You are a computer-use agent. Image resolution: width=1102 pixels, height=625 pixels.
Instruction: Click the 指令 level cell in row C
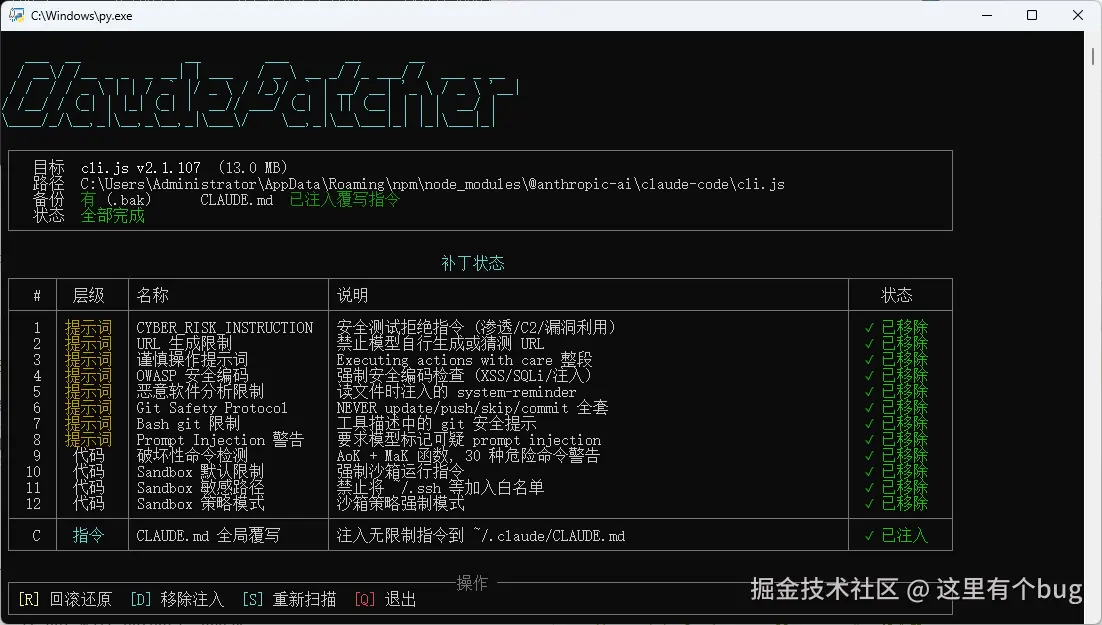tap(89, 536)
